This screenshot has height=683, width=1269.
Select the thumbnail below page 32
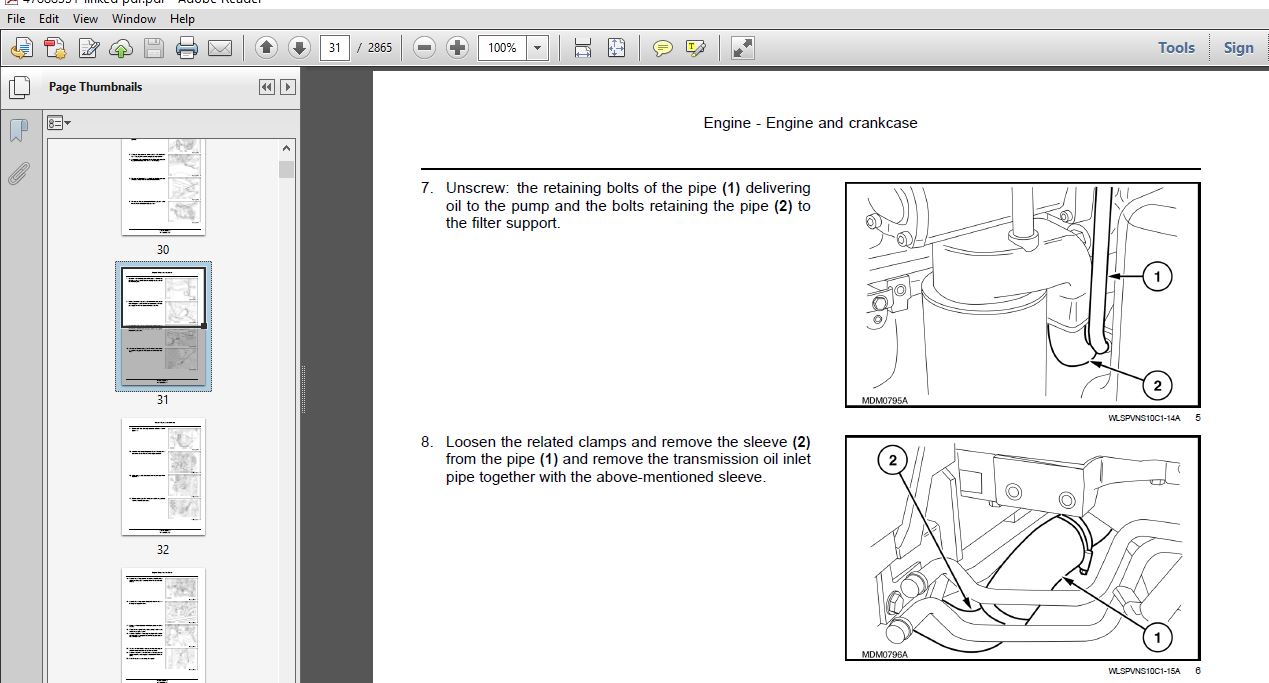(x=163, y=625)
